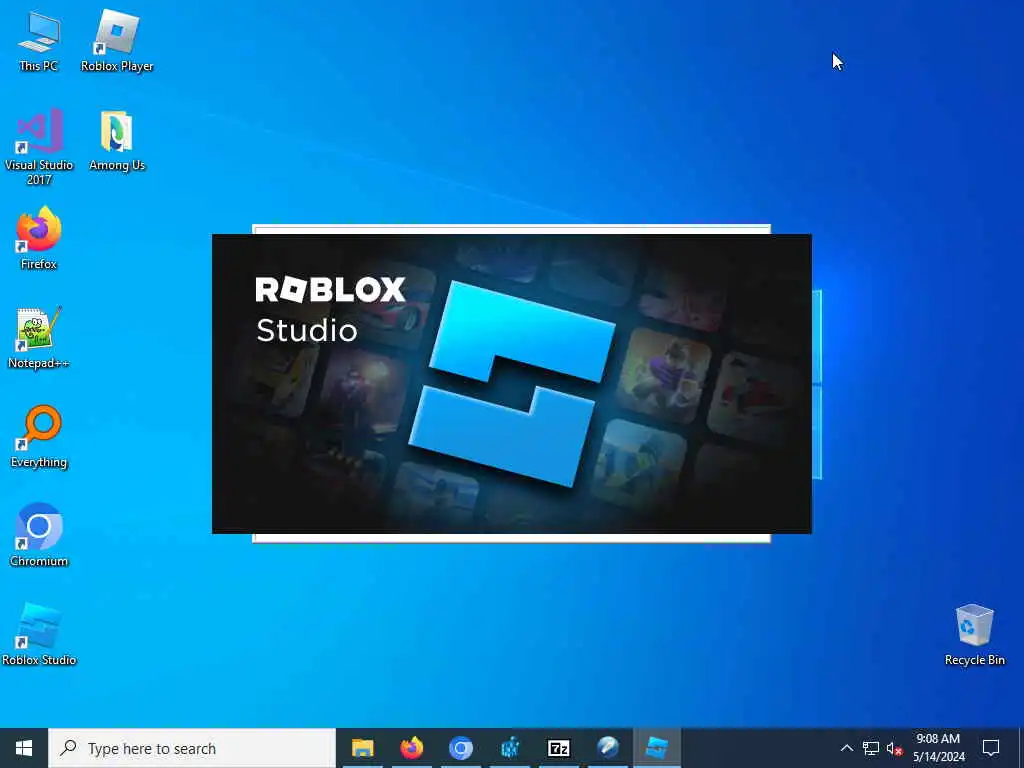Open File Explorer from the taskbar
The width and height of the screenshot is (1024, 768).
[x=362, y=748]
